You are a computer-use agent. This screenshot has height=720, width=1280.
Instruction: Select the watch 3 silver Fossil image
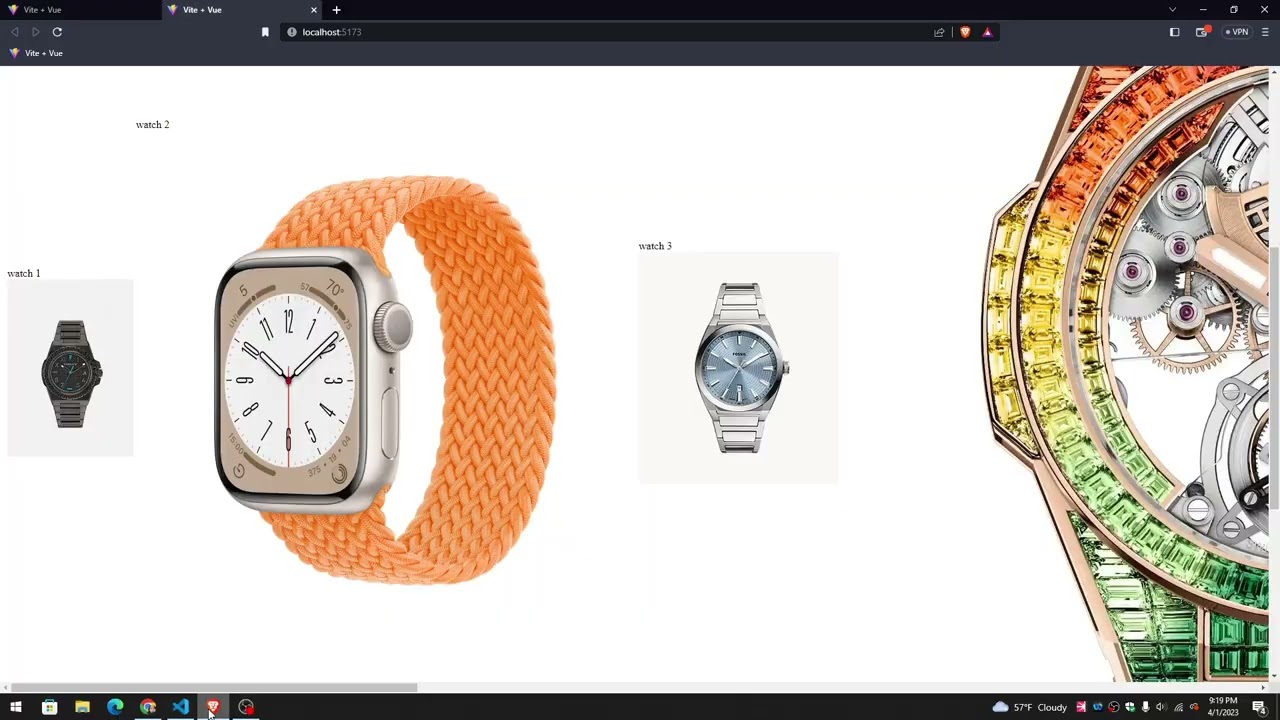point(738,368)
